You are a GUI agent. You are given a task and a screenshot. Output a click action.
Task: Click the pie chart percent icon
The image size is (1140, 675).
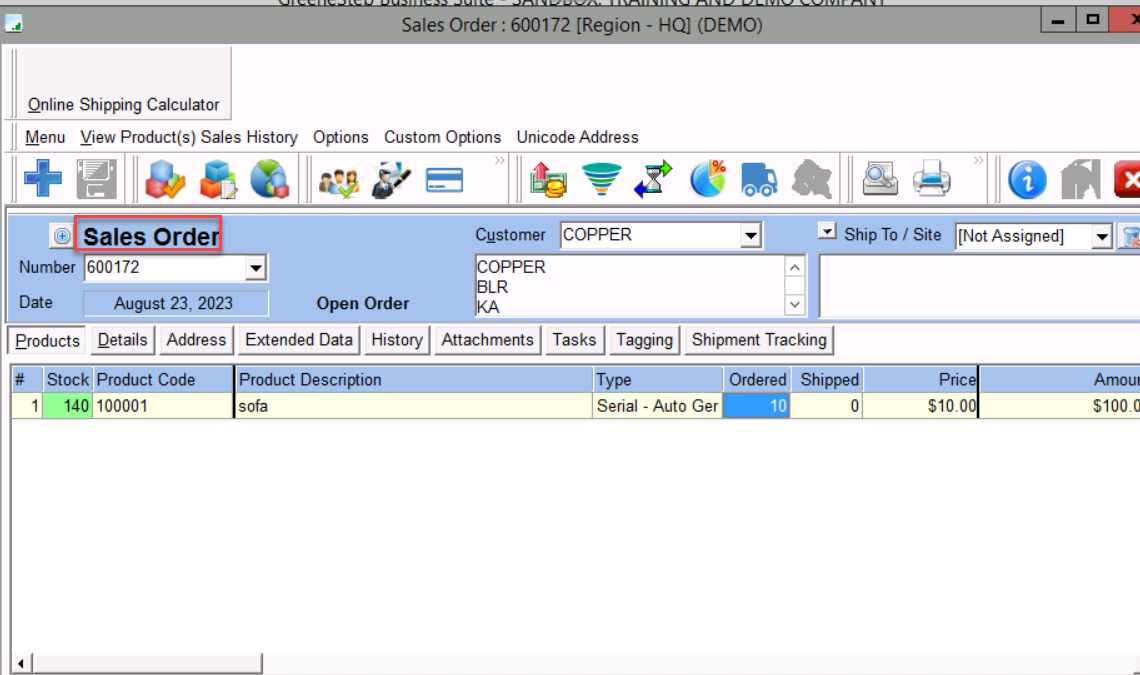click(x=708, y=180)
